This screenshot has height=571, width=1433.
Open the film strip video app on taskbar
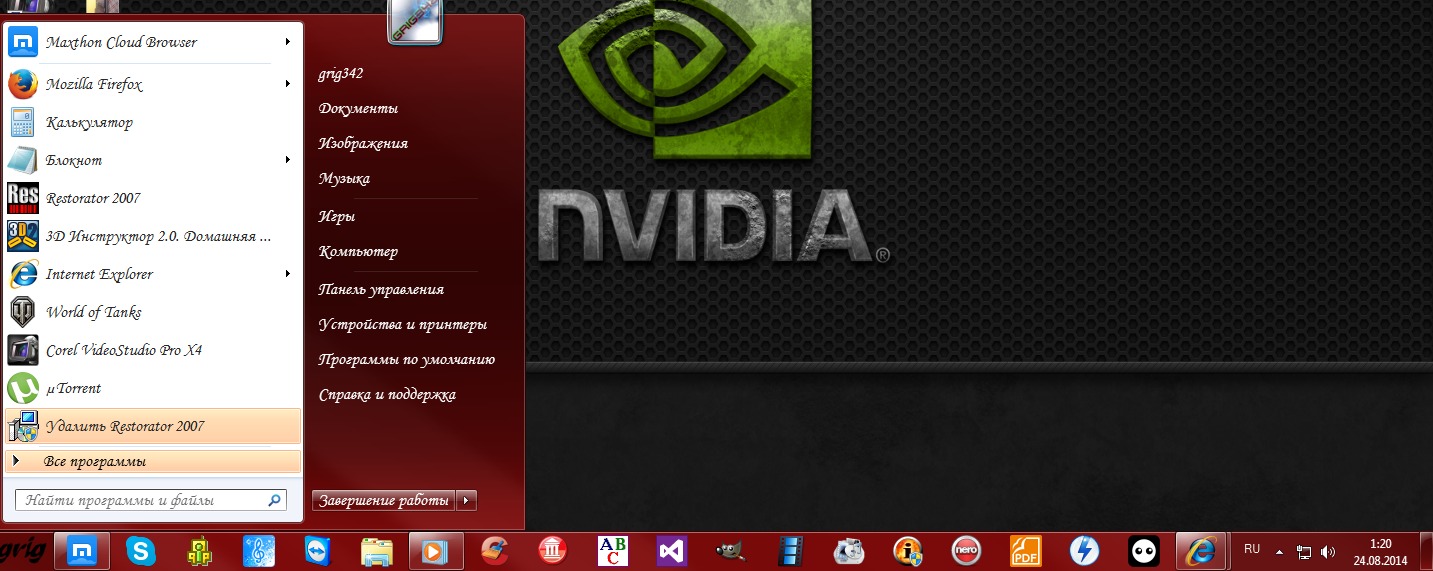click(x=790, y=551)
